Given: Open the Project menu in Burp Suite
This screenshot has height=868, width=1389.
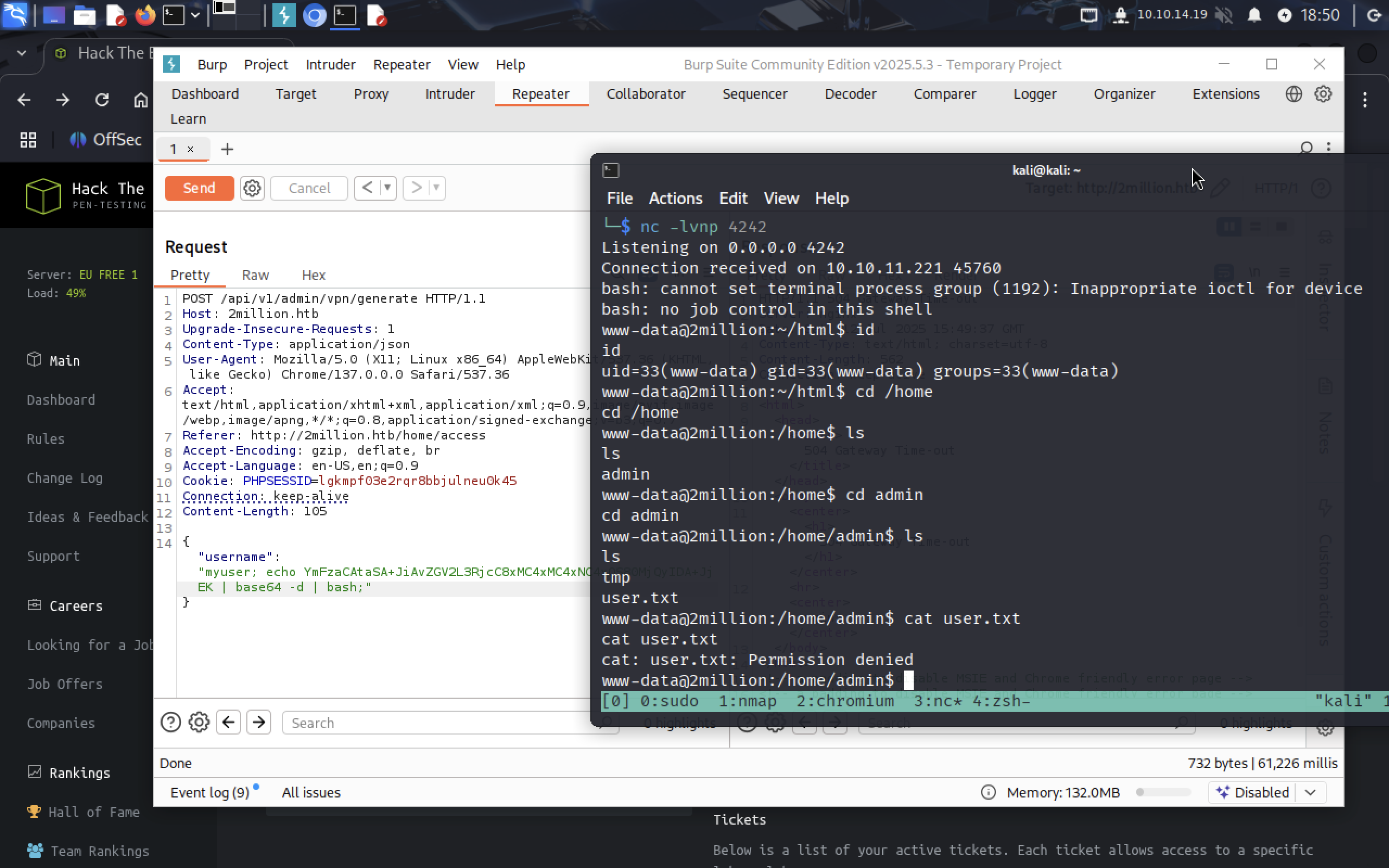Looking at the screenshot, I should coord(266,65).
